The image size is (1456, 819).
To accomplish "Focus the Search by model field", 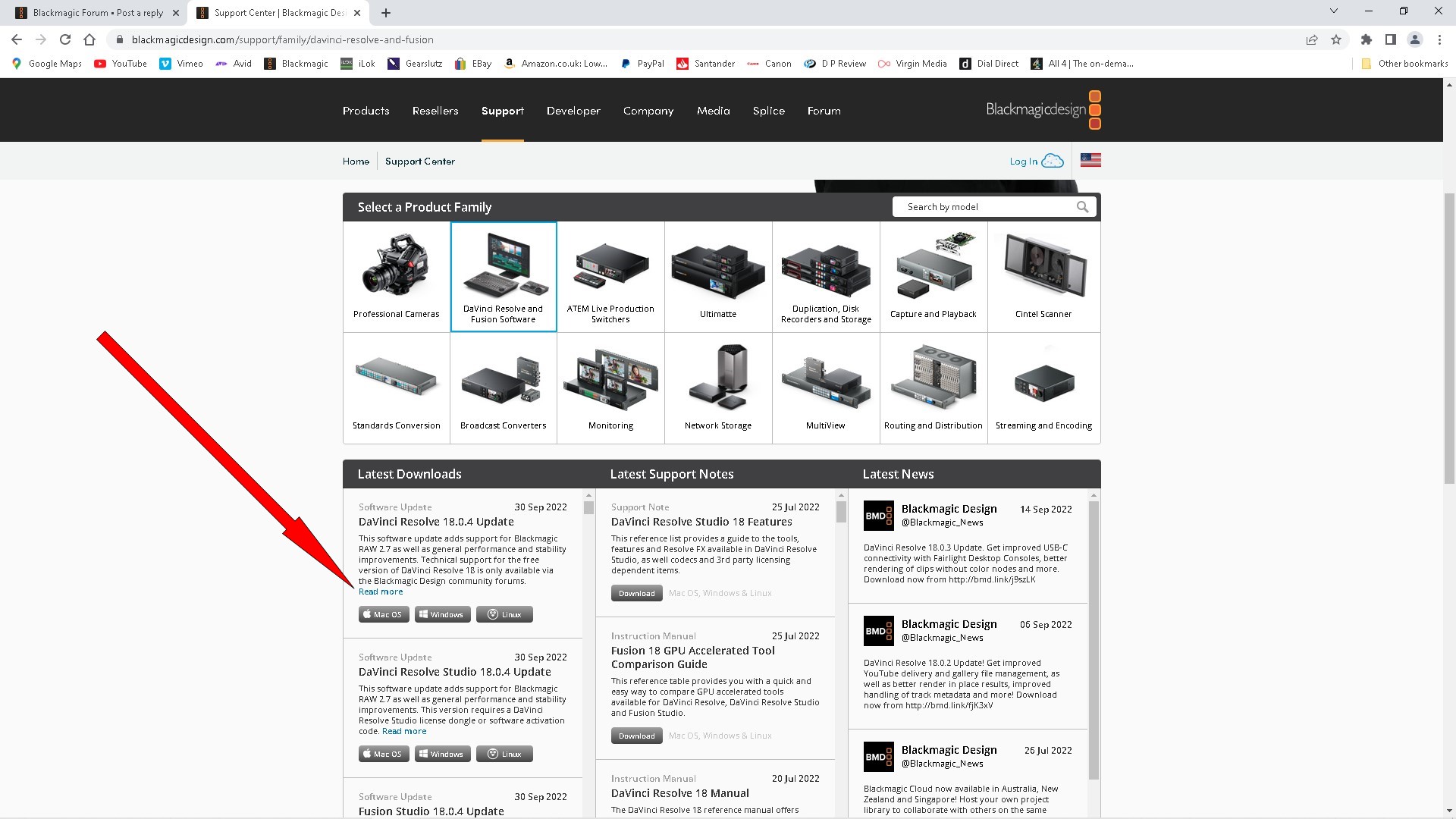I will click(x=994, y=207).
